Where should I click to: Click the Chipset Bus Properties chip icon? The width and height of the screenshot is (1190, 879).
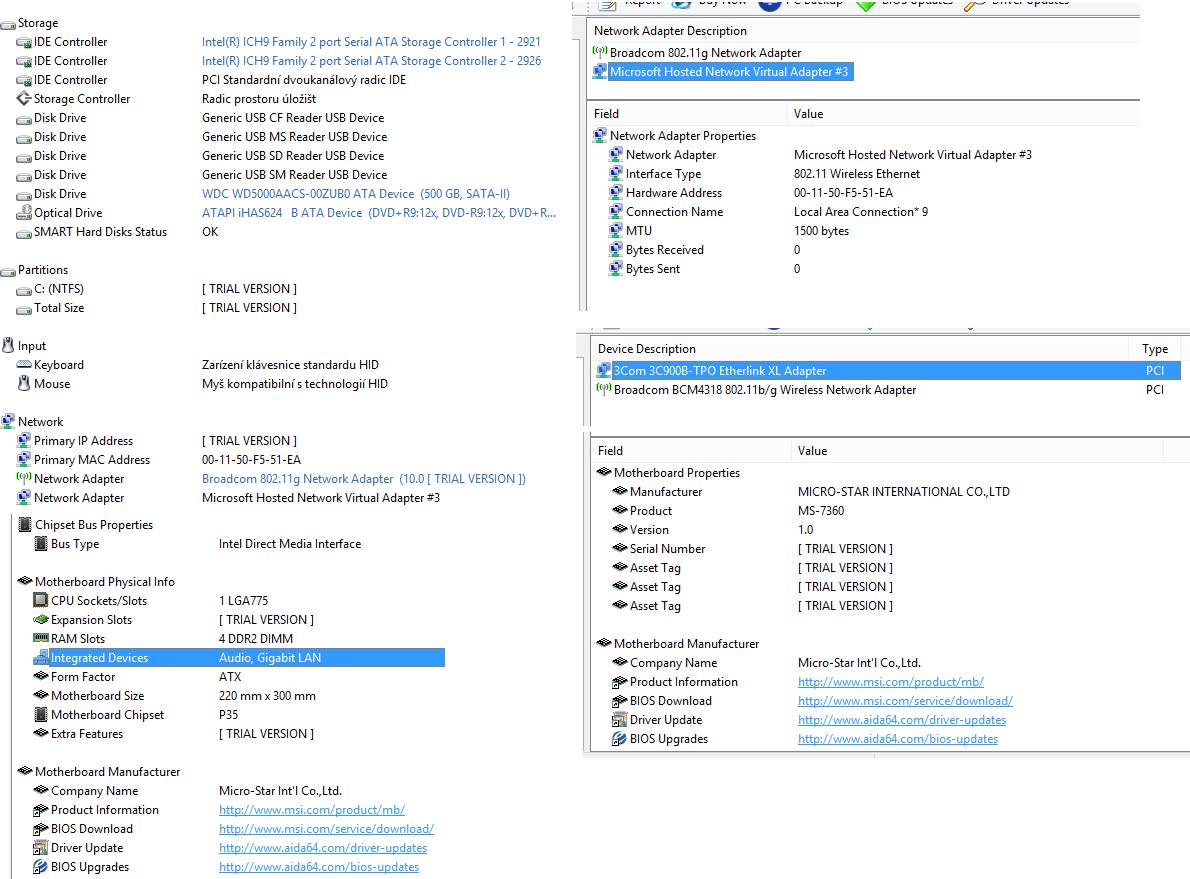[25, 525]
